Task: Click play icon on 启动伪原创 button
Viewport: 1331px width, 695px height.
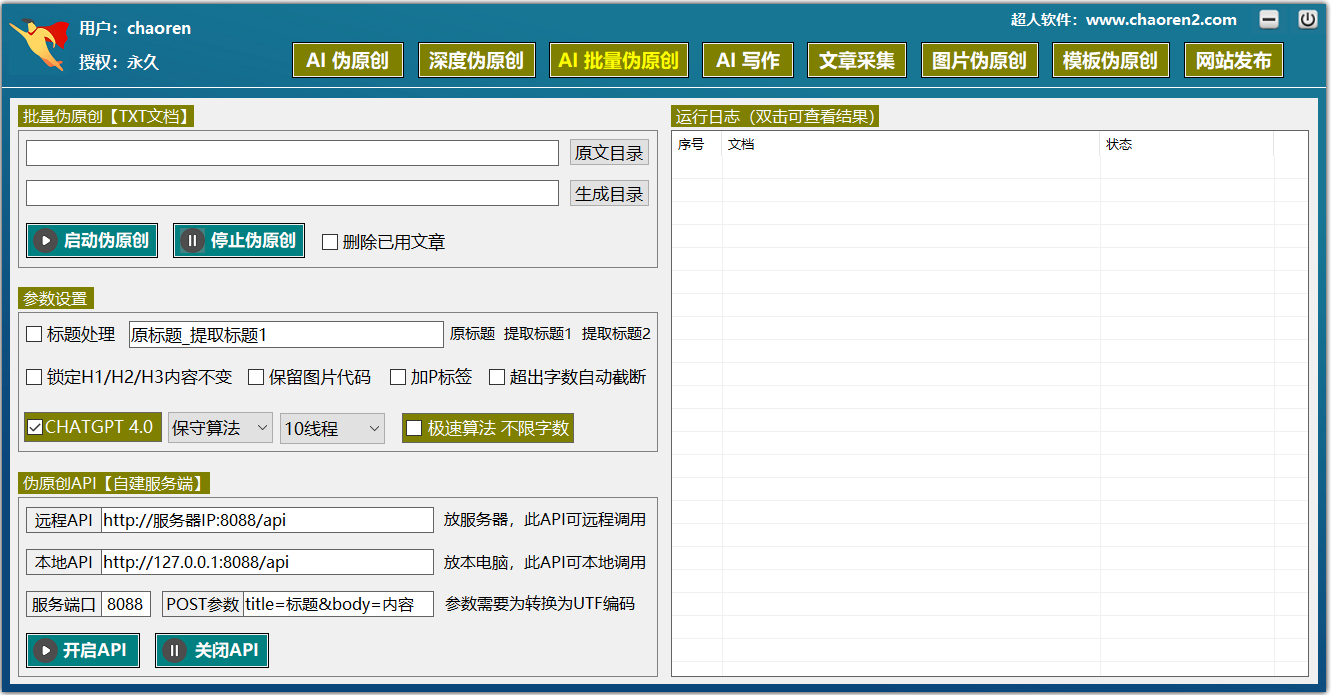Action: (45, 241)
